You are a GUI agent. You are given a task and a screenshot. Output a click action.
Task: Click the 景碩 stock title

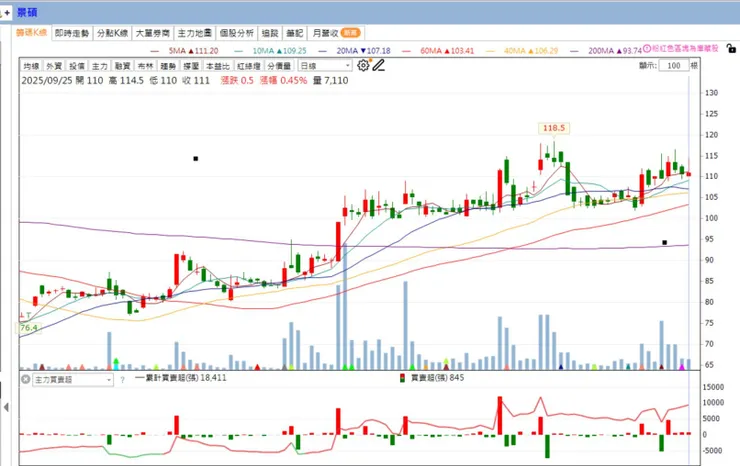pos(27,13)
